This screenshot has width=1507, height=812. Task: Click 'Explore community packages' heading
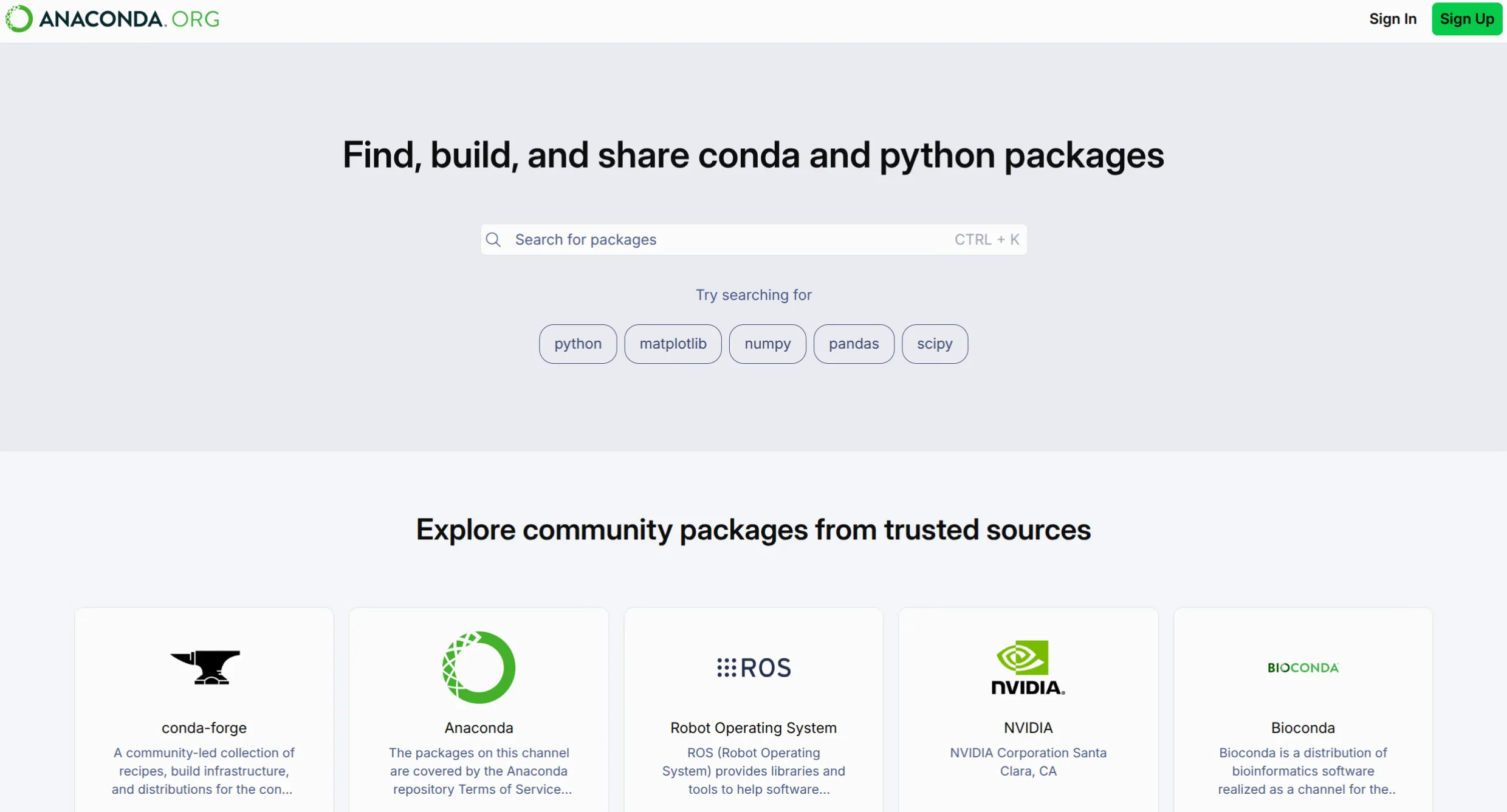click(x=753, y=530)
